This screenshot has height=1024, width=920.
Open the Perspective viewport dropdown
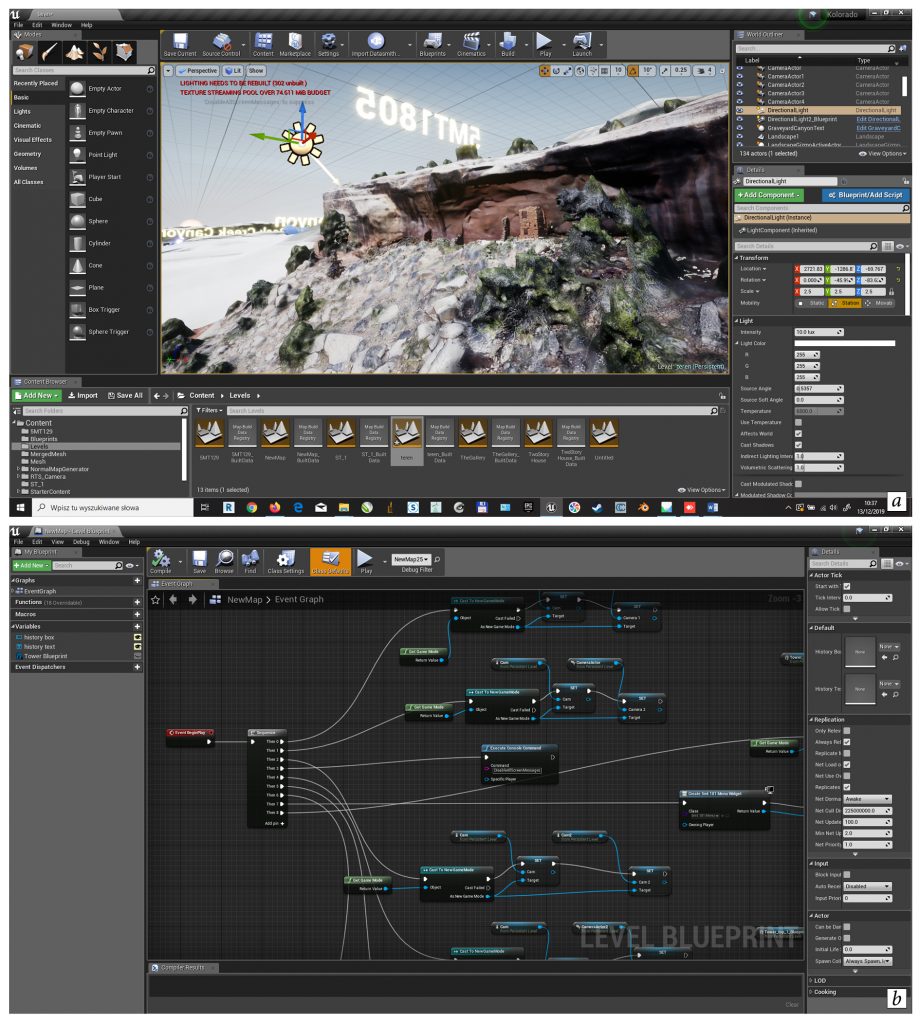coord(197,71)
